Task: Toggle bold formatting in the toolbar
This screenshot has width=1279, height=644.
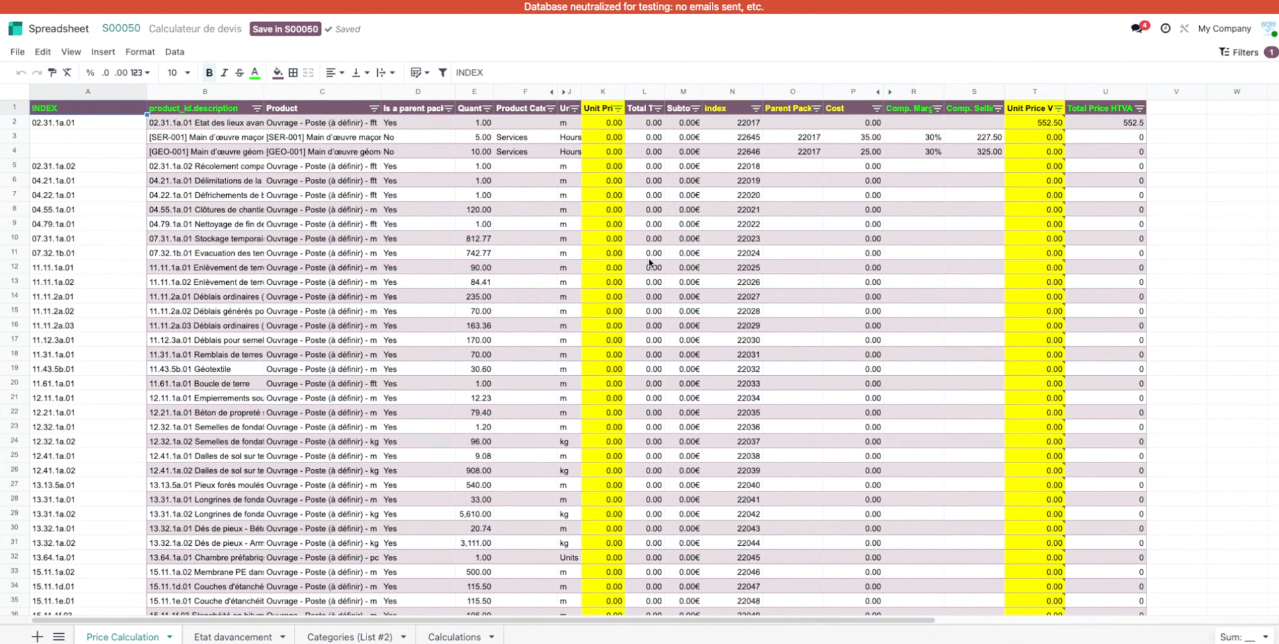Action: point(209,73)
